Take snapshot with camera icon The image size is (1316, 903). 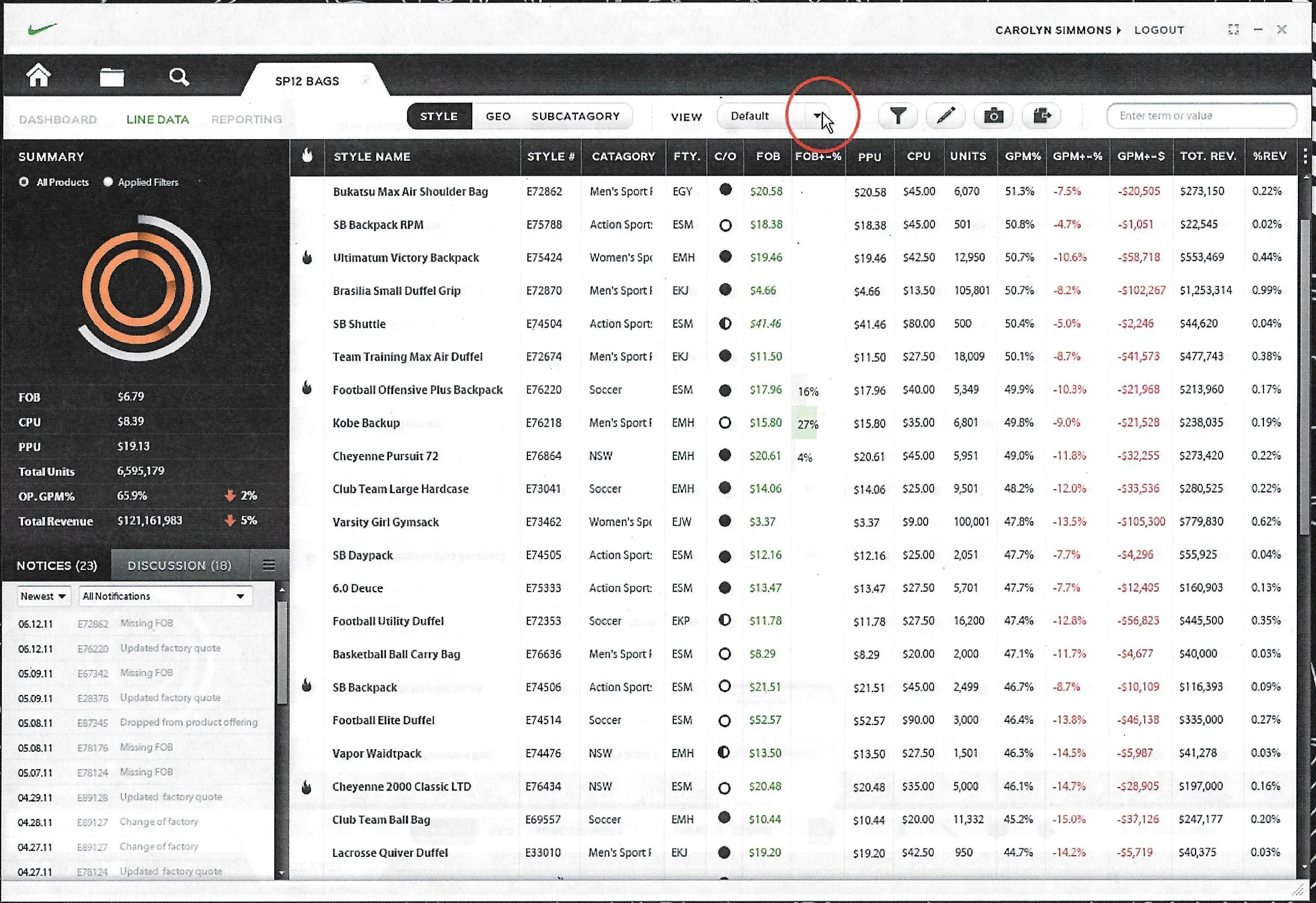point(993,116)
